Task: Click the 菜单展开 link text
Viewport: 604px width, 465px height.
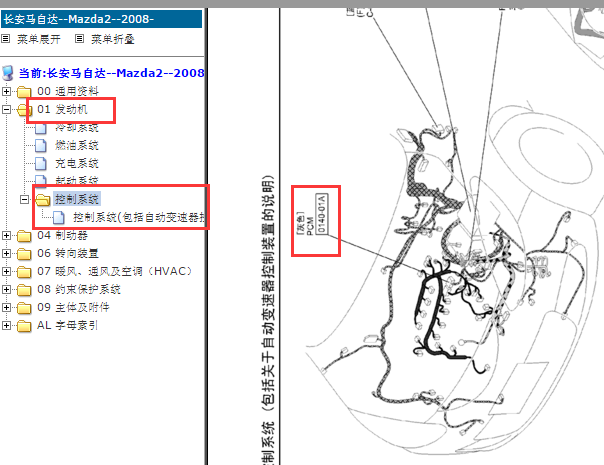Action: (x=39, y=39)
